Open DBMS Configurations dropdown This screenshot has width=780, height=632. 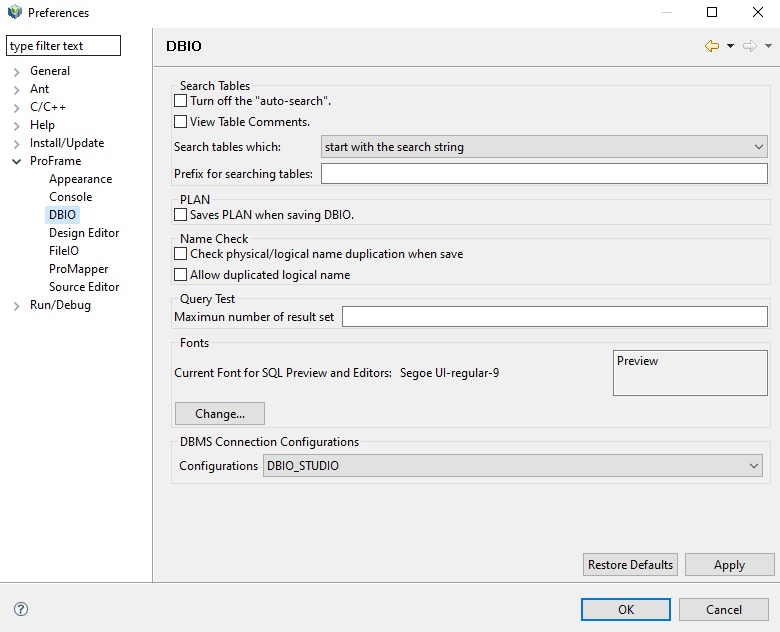(x=514, y=465)
